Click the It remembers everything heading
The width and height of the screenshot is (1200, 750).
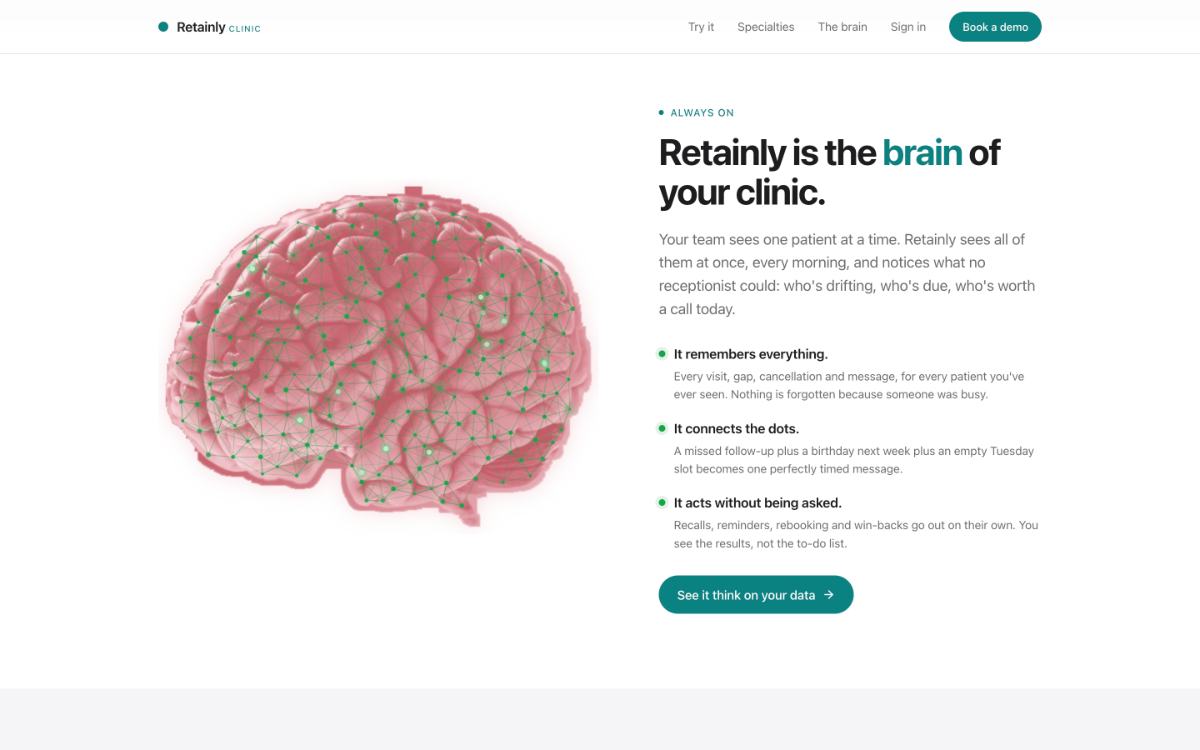click(x=751, y=354)
